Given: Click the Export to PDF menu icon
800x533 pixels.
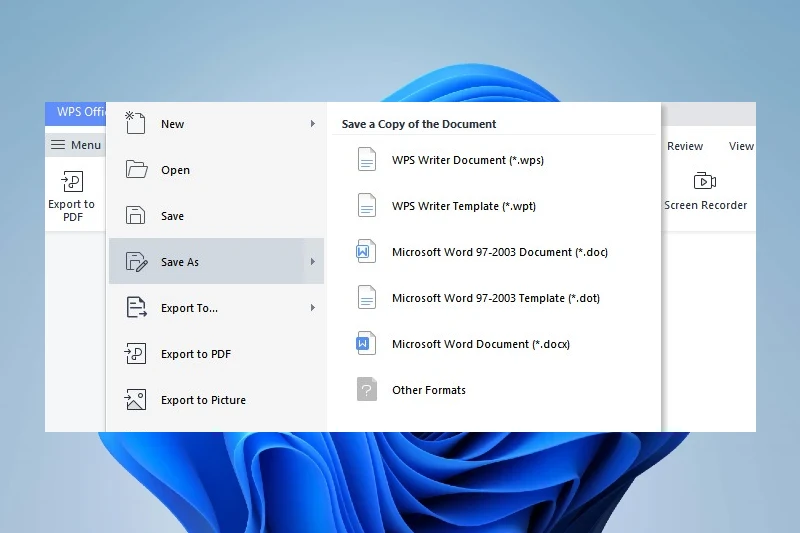Looking at the screenshot, I should (135, 353).
